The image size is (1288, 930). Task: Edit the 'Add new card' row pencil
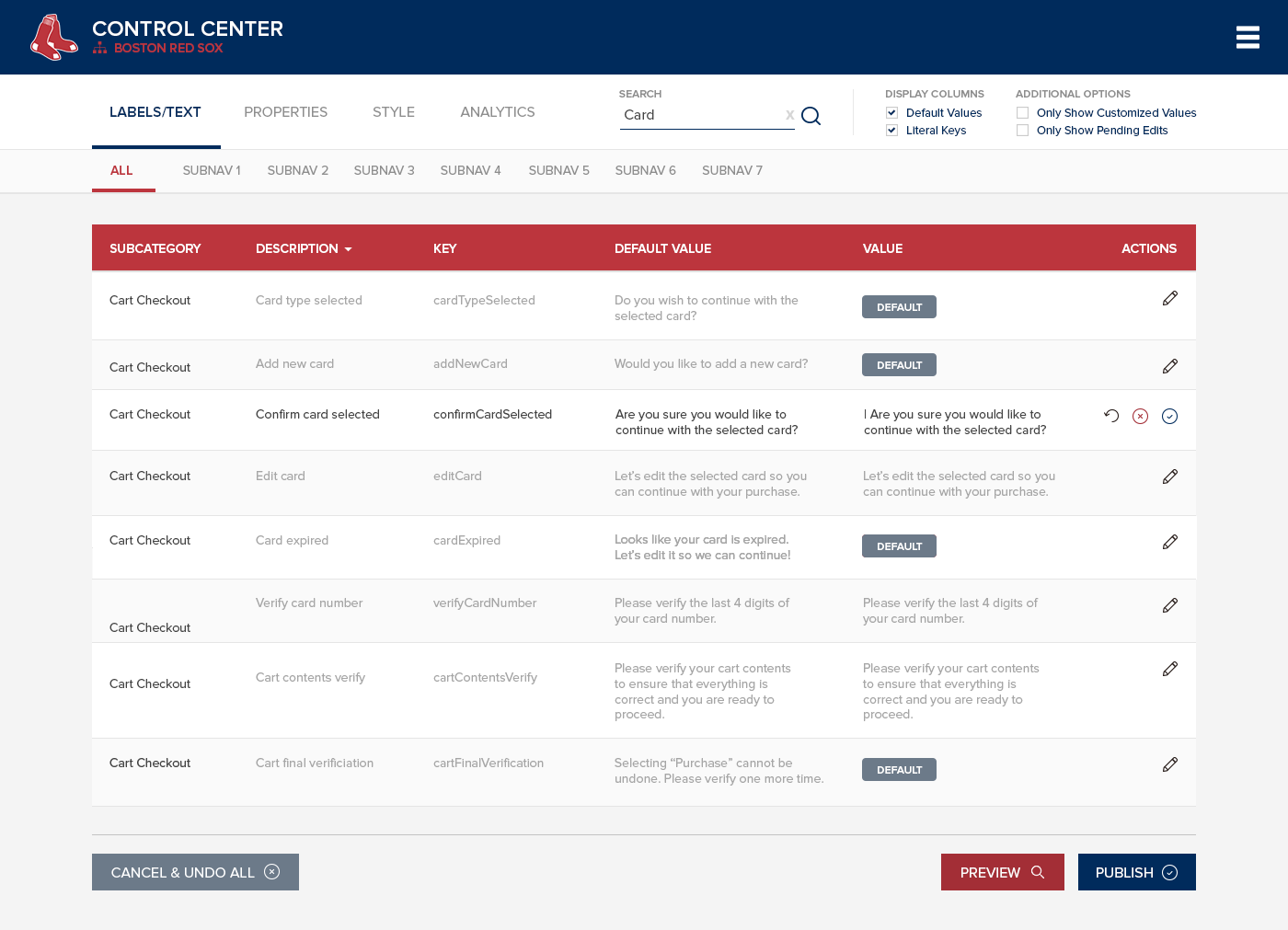1170,366
